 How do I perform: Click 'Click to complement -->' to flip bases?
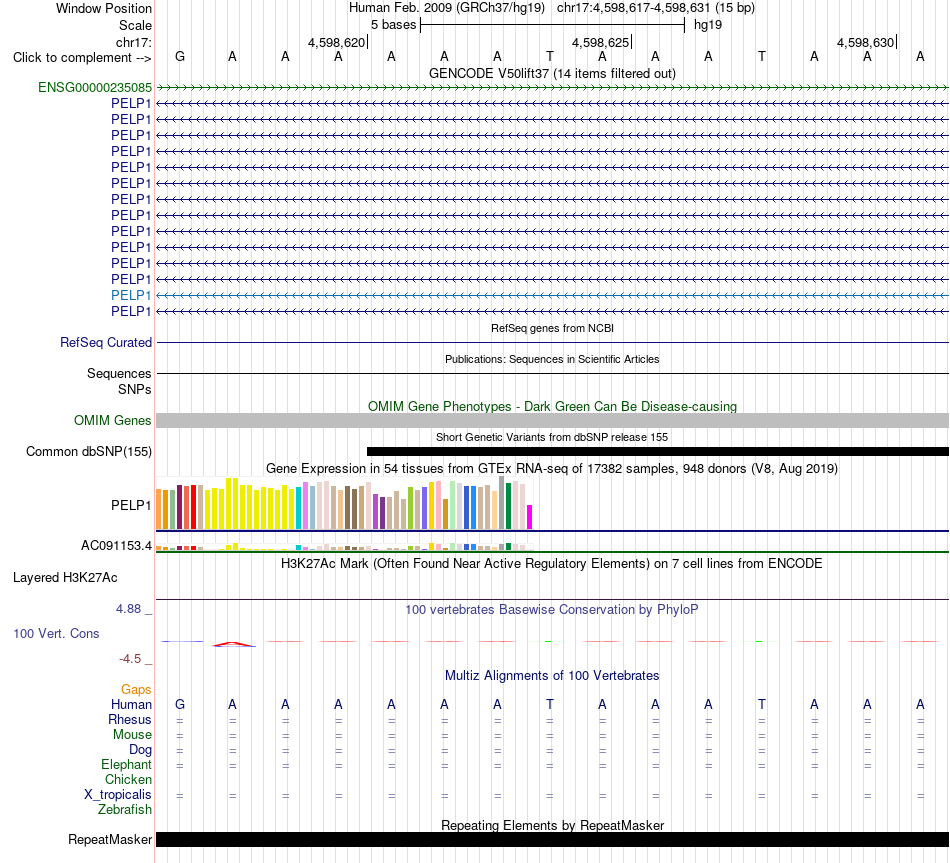[x=82, y=58]
